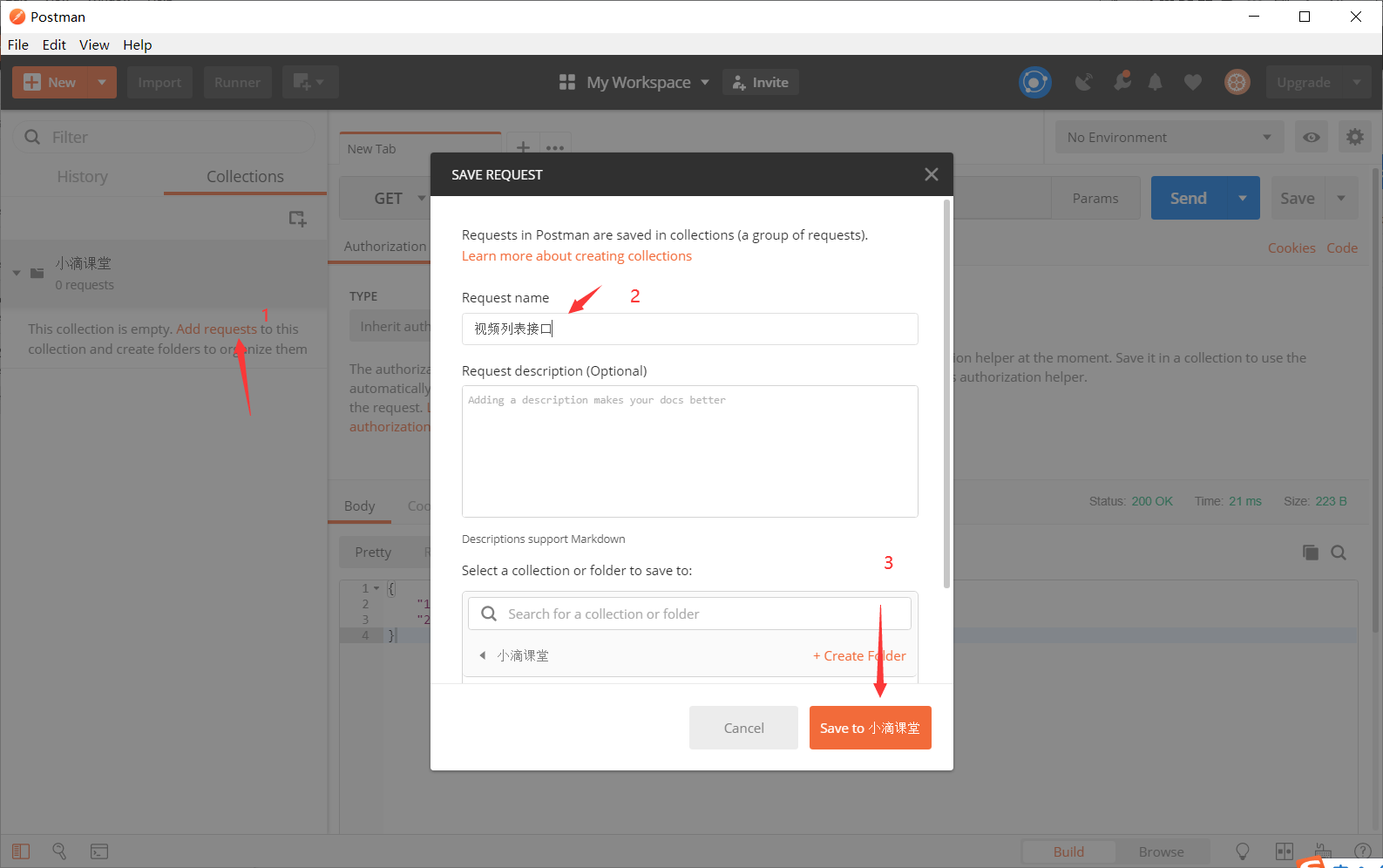Click the Request name input field
The height and width of the screenshot is (868, 1383).
click(689, 329)
